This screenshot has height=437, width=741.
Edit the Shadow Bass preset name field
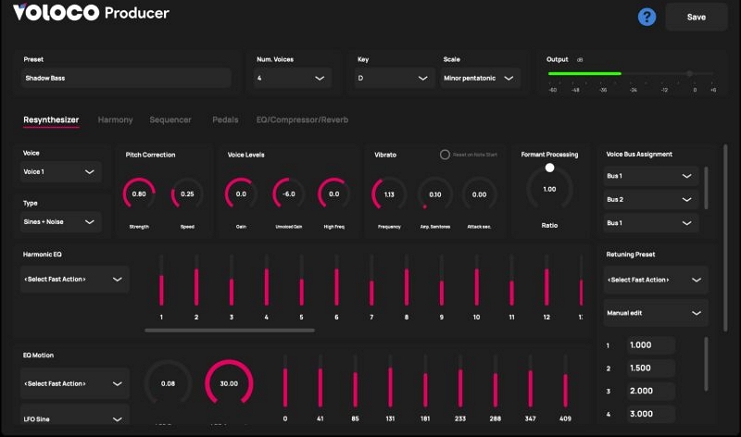point(126,78)
